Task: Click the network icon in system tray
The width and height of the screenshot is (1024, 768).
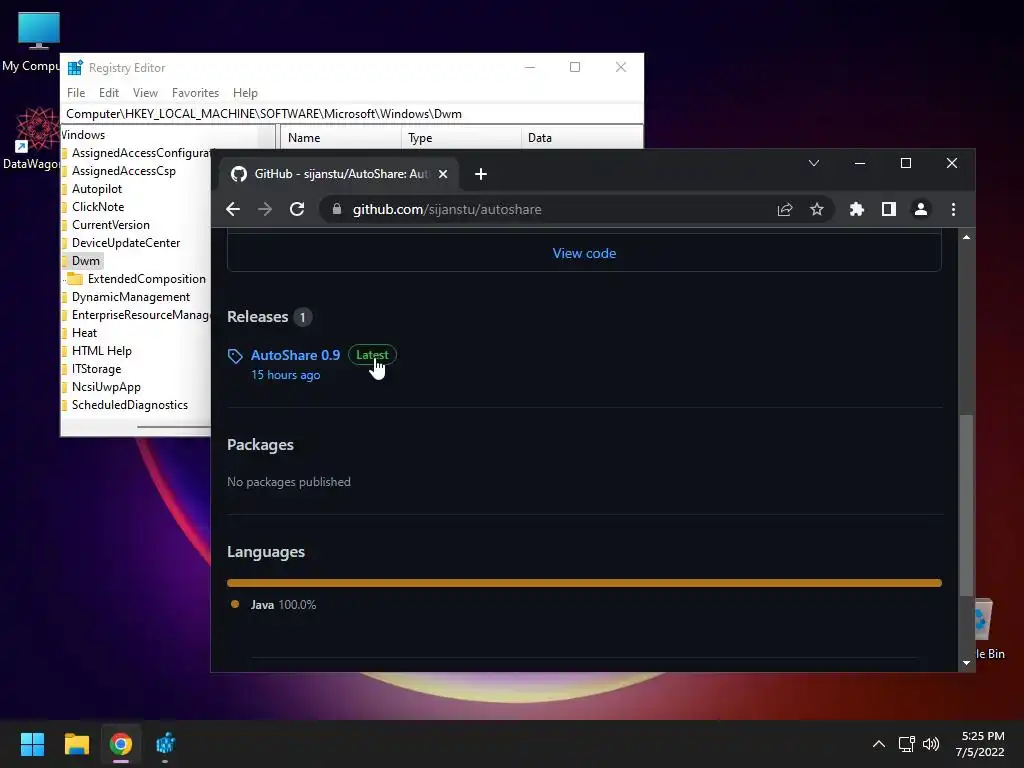Action: 906,744
